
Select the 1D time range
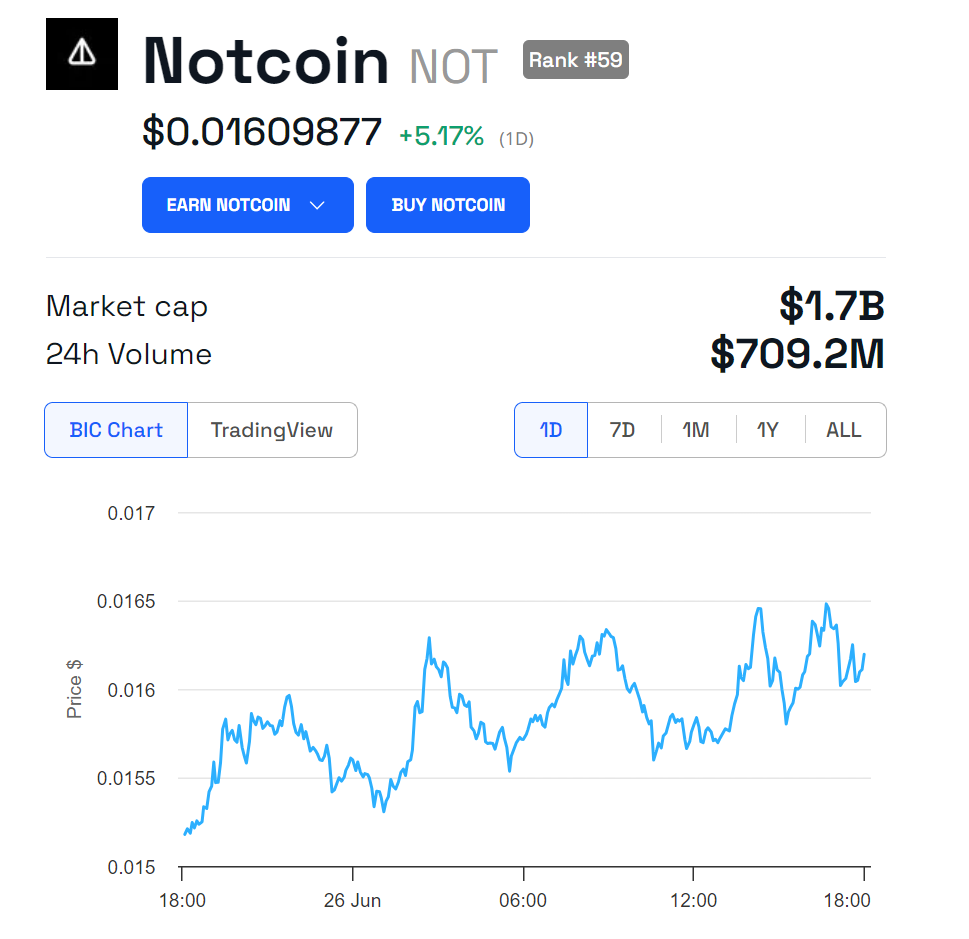551,430
